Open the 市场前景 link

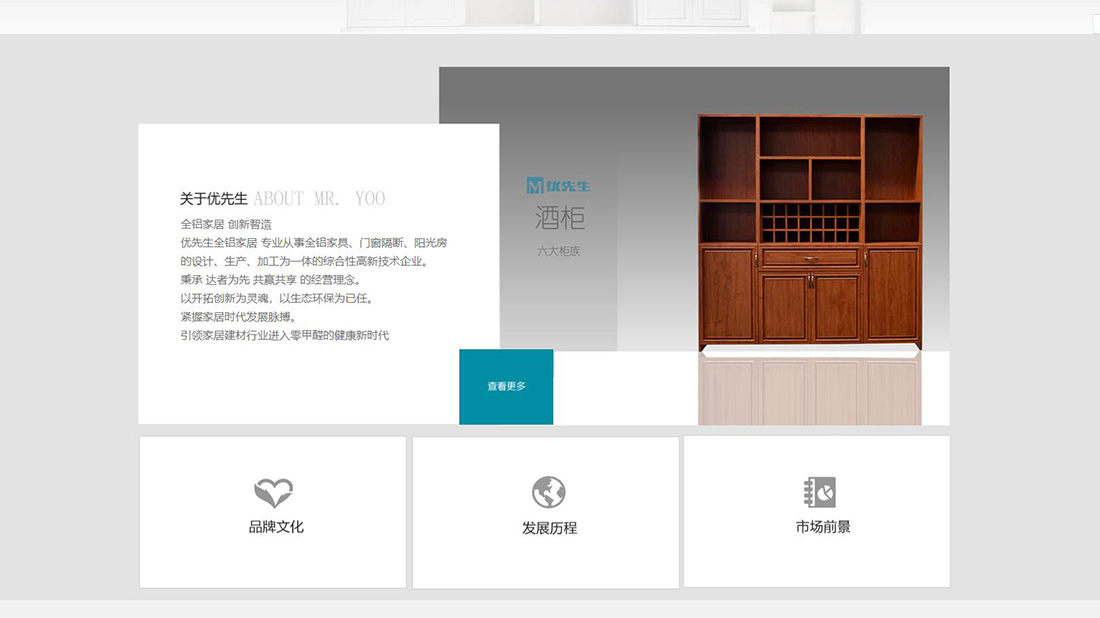[x=823, y=527]
